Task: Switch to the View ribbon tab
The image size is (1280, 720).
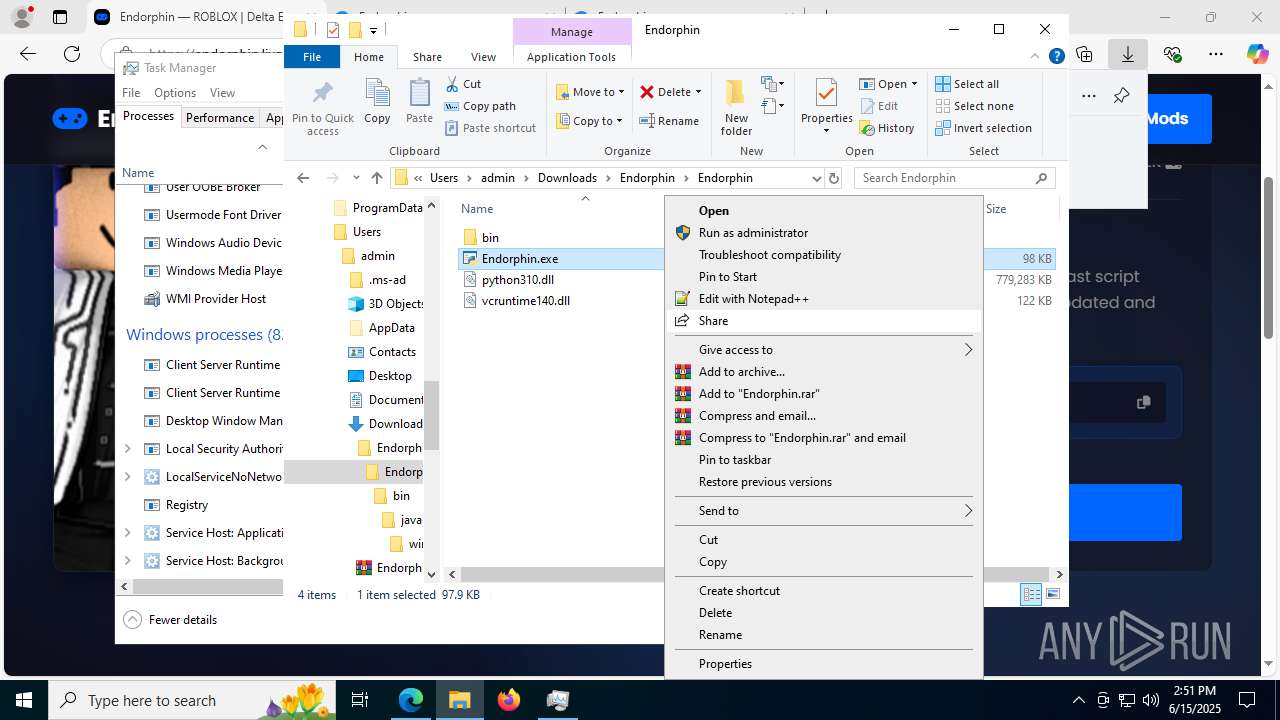Action: tap(483, 57)
